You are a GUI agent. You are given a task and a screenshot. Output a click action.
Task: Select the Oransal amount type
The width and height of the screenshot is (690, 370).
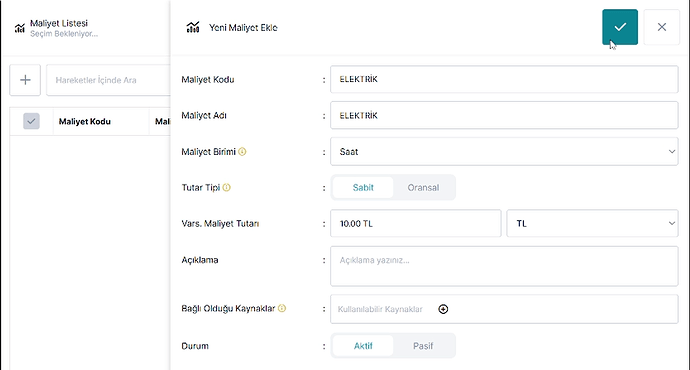coord(423,188)
